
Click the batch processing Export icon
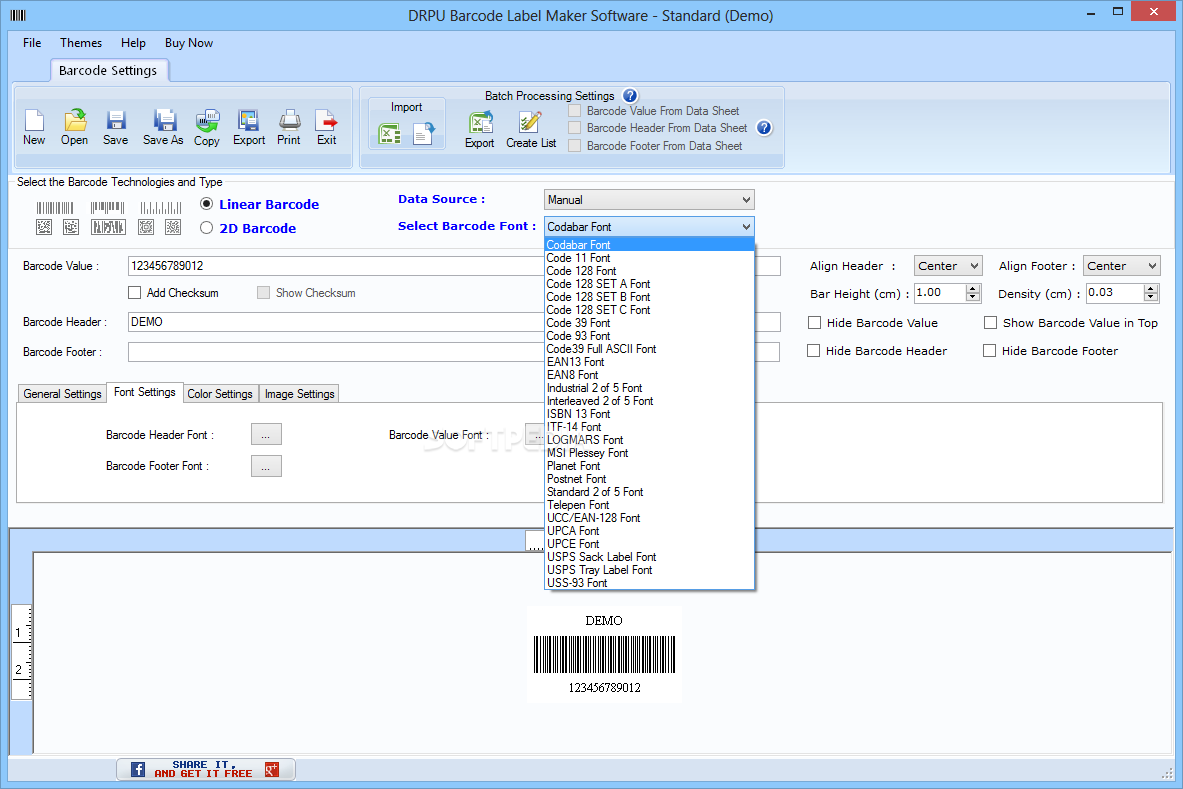pos(481,122)
